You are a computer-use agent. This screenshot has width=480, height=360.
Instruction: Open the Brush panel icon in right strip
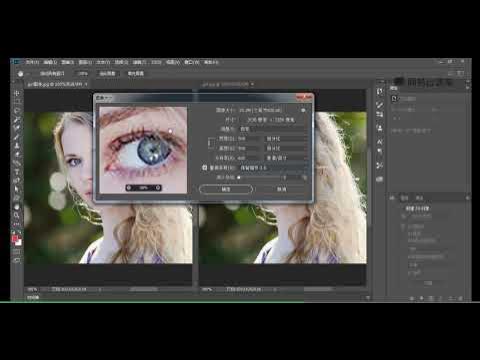(380, 105)
